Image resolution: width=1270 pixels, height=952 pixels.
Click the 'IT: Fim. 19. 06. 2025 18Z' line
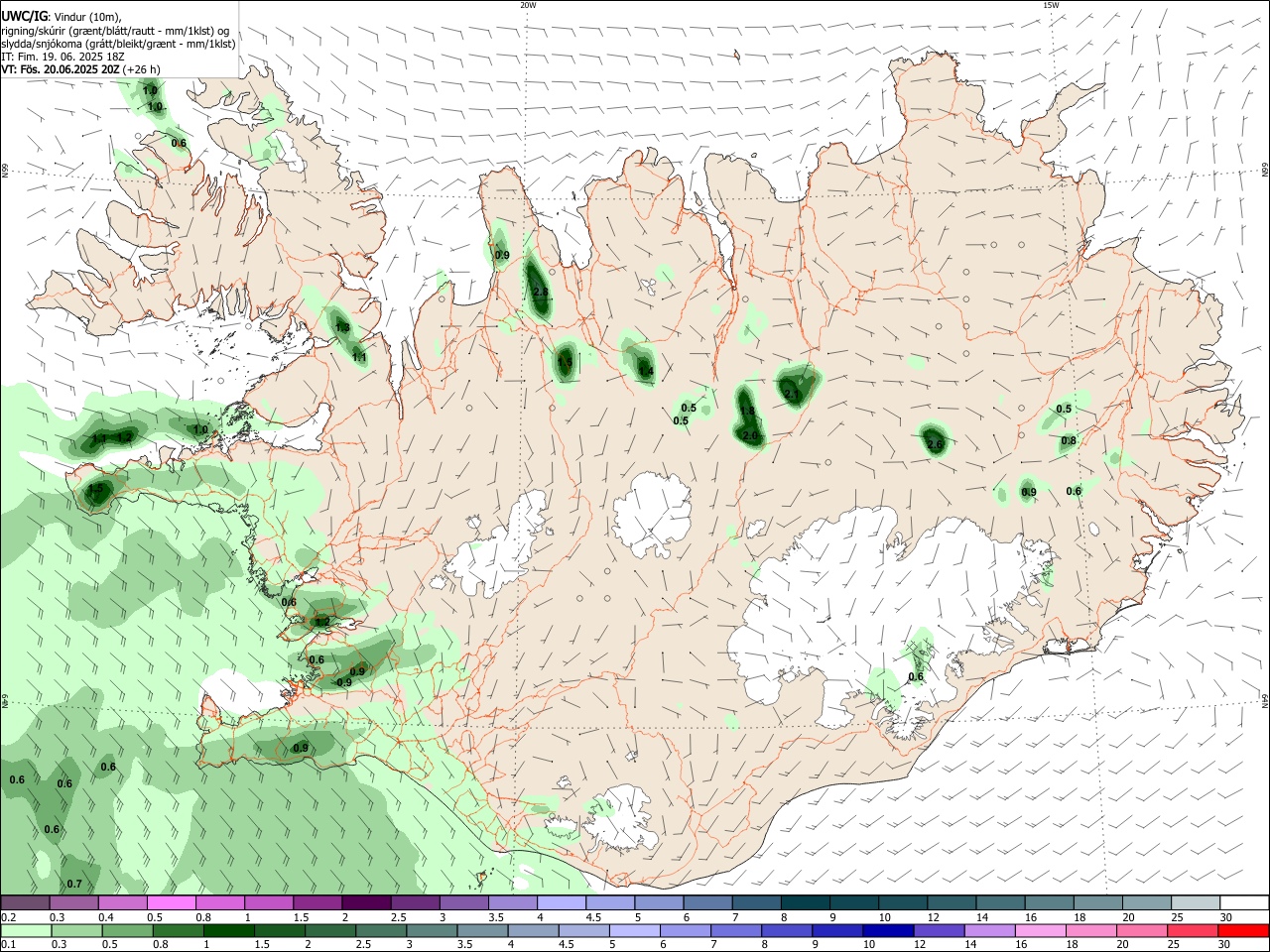click(63, 57)
